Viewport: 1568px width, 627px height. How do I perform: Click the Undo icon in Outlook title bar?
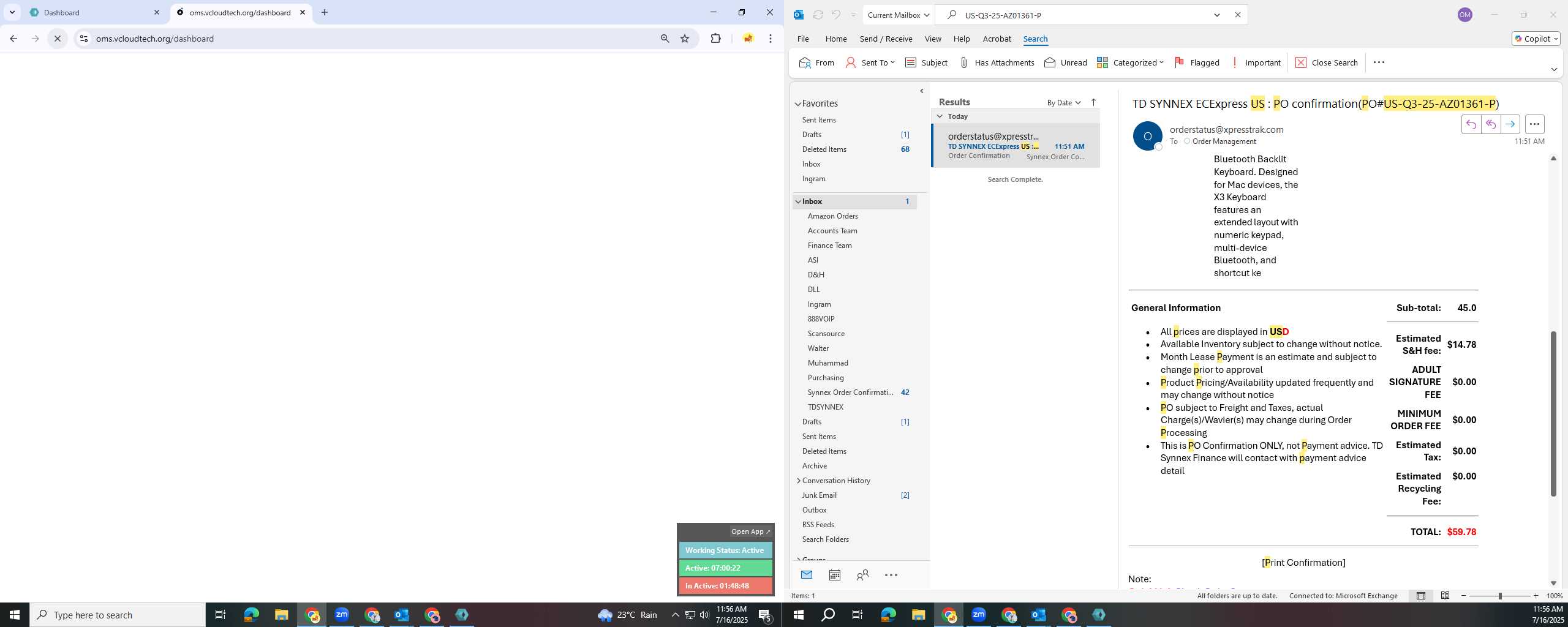[x=835, y=15]
